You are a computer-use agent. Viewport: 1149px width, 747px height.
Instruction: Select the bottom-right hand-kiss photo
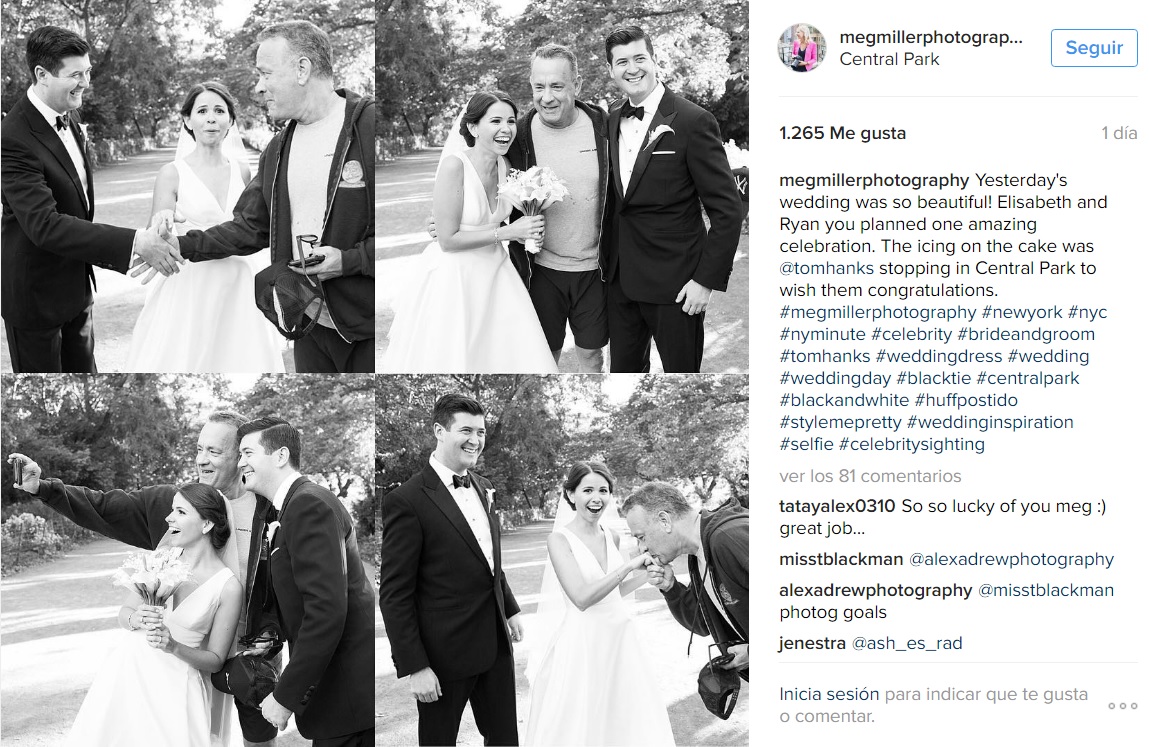click(562, 561)
